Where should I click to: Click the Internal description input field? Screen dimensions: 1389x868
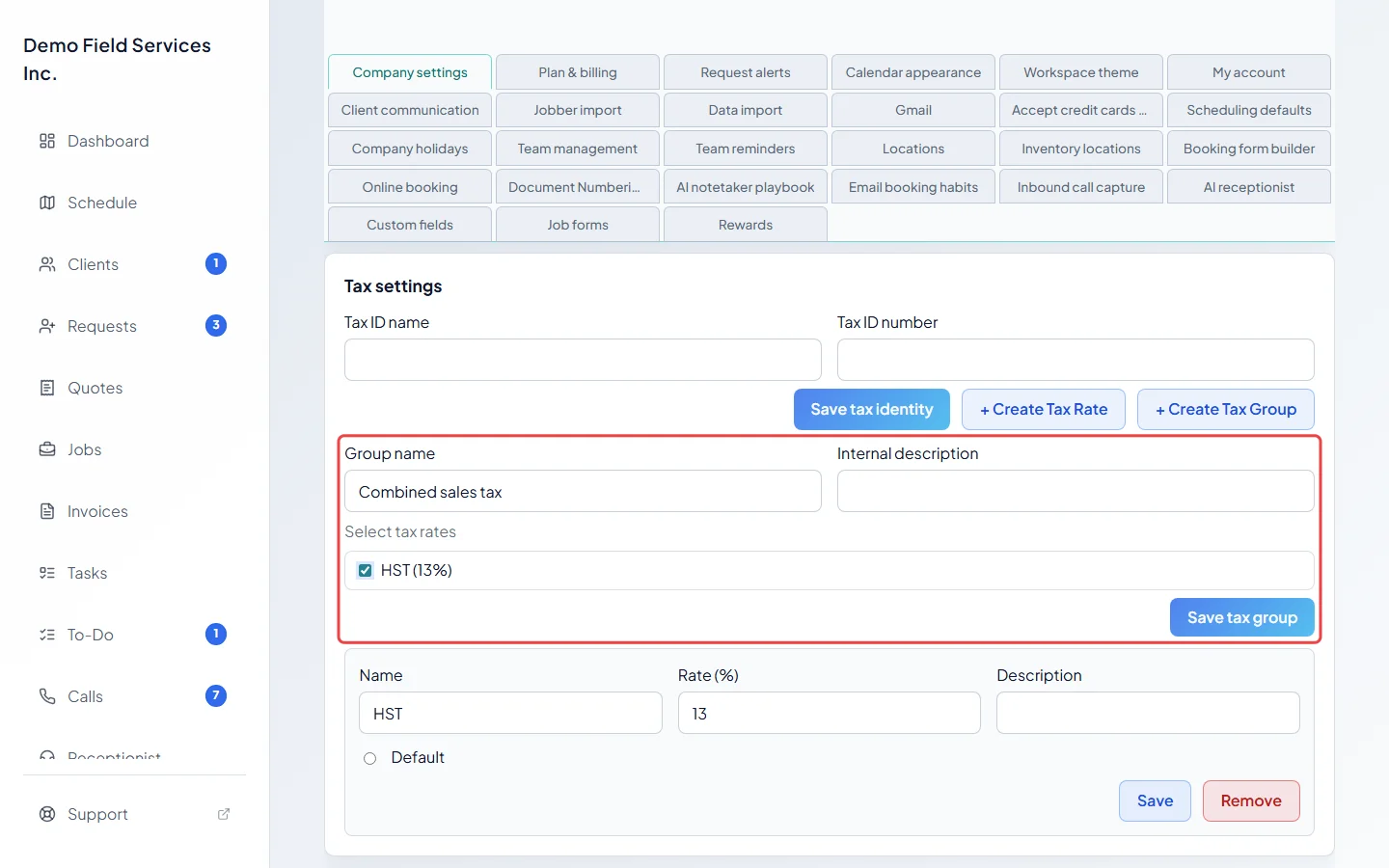coord(1076,491)
